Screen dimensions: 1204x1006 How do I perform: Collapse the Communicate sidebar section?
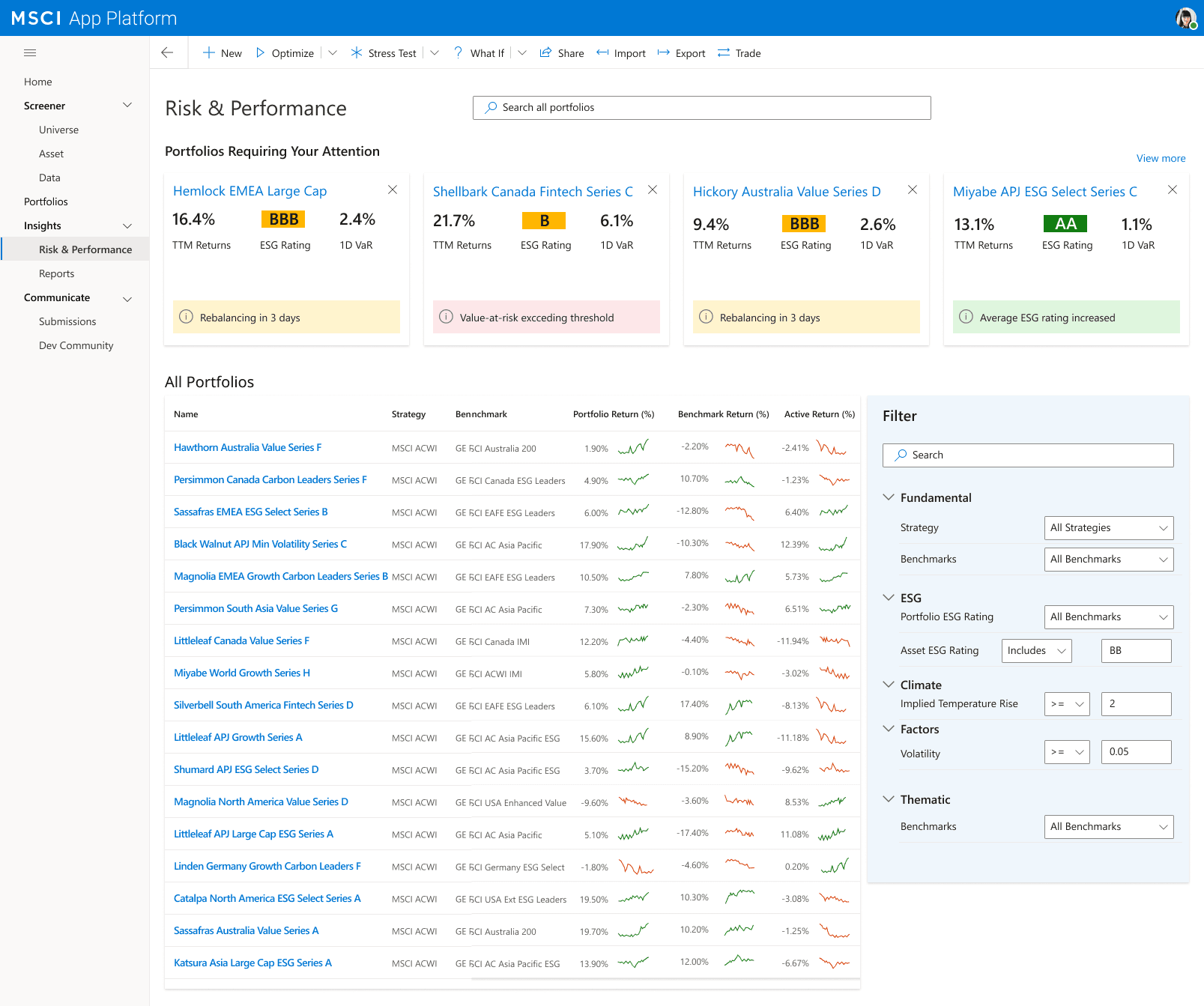[x=127, y=298]
